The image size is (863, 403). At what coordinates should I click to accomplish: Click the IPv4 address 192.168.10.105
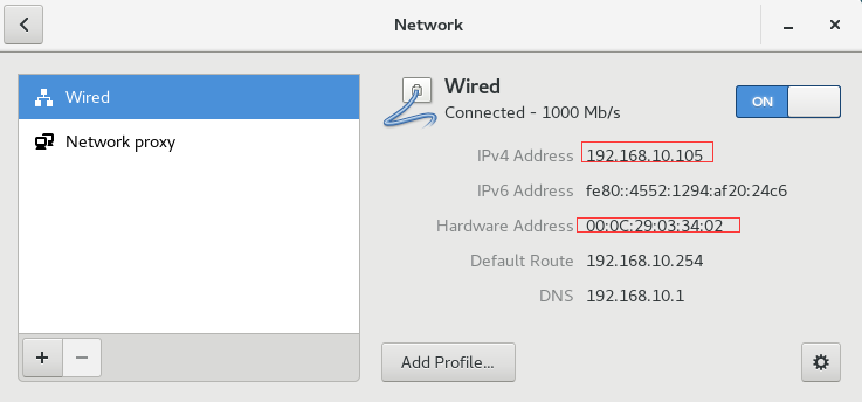click(x=644, y=156)
